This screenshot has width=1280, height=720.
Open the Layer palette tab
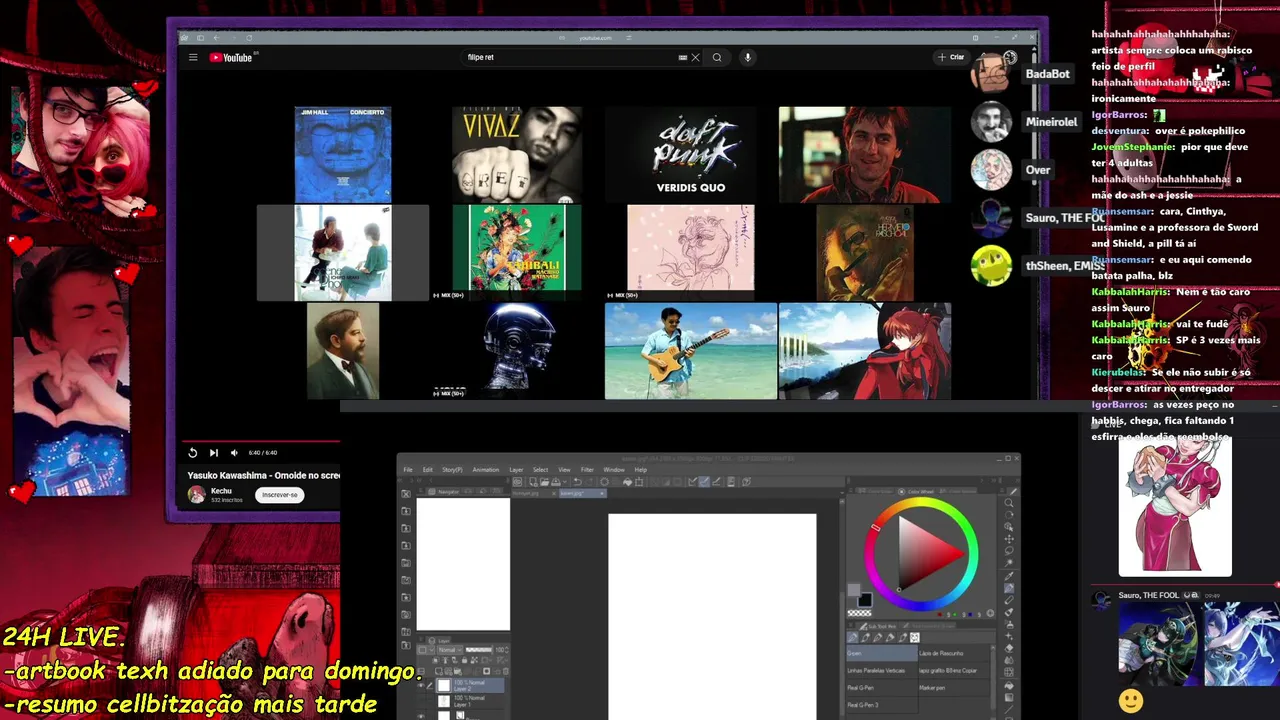(x=438, y=641)
